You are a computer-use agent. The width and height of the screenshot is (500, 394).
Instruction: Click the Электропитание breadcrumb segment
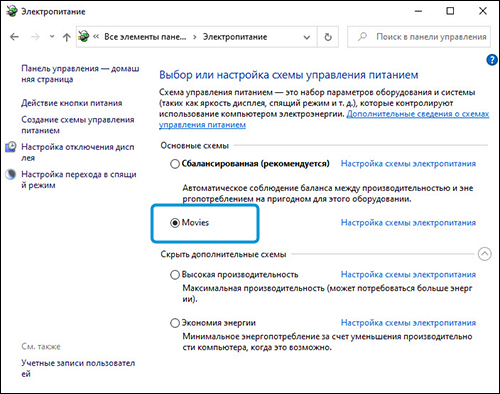click(x=235, y=37)
